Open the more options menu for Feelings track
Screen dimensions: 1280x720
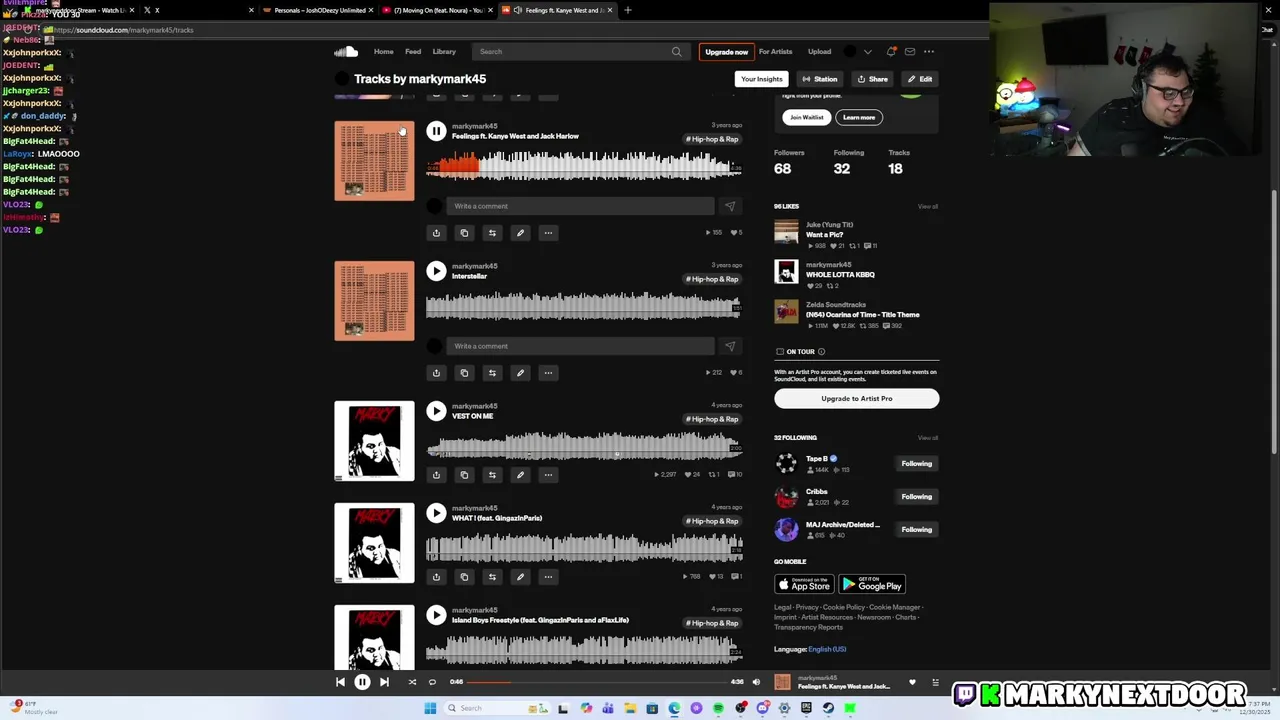(x=548, y=233)
